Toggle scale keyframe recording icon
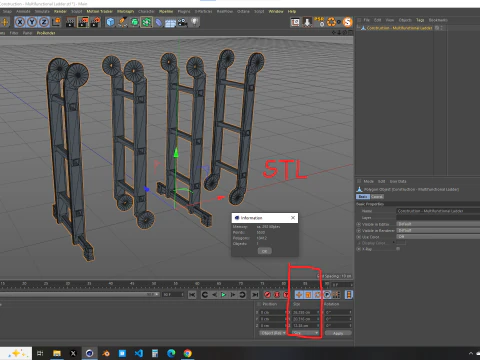The image size is (480, 360). pos(308,295)
